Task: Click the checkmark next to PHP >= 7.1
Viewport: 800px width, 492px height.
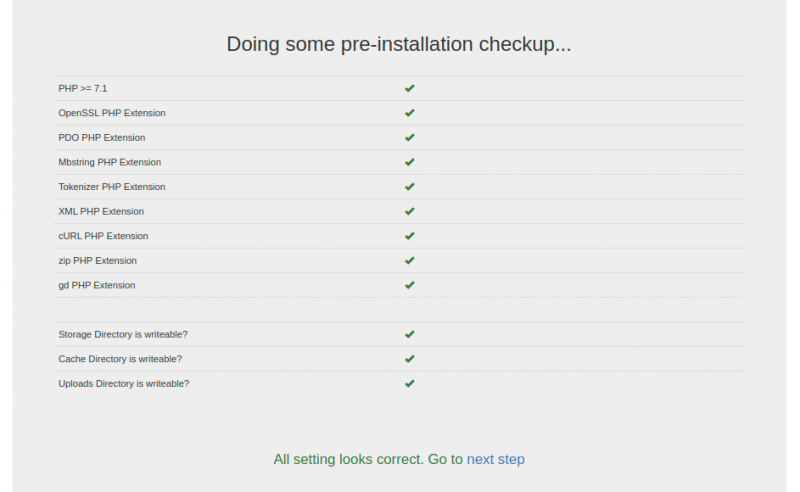Action: [410, 88]
